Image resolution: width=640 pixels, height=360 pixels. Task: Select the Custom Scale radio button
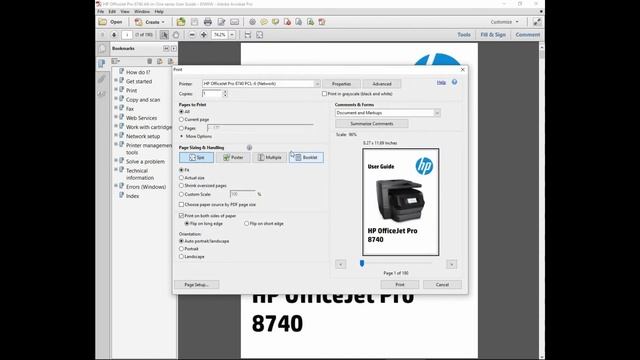tap(182, 194)
